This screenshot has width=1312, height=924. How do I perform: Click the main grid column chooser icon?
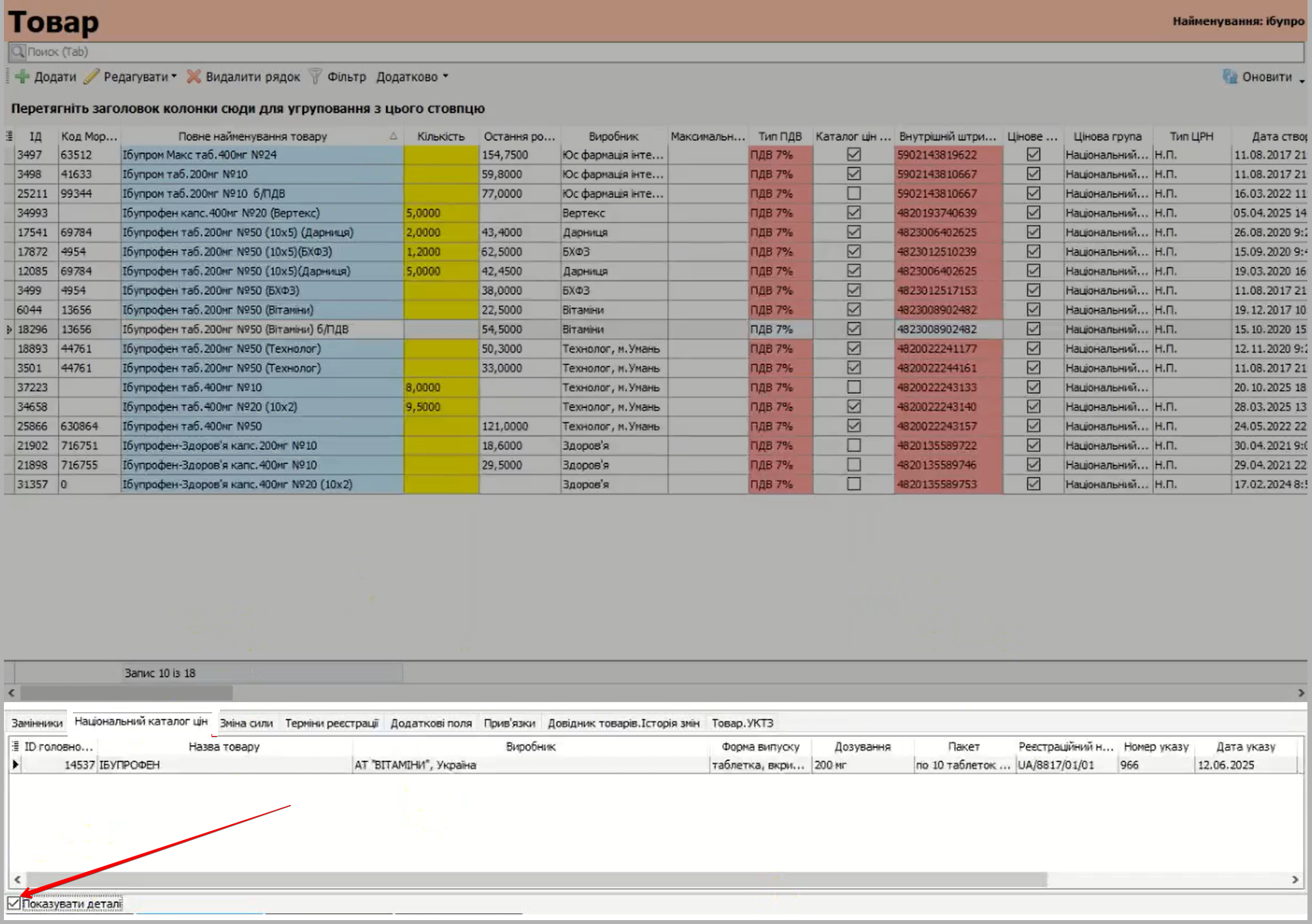tap(9, 136)
